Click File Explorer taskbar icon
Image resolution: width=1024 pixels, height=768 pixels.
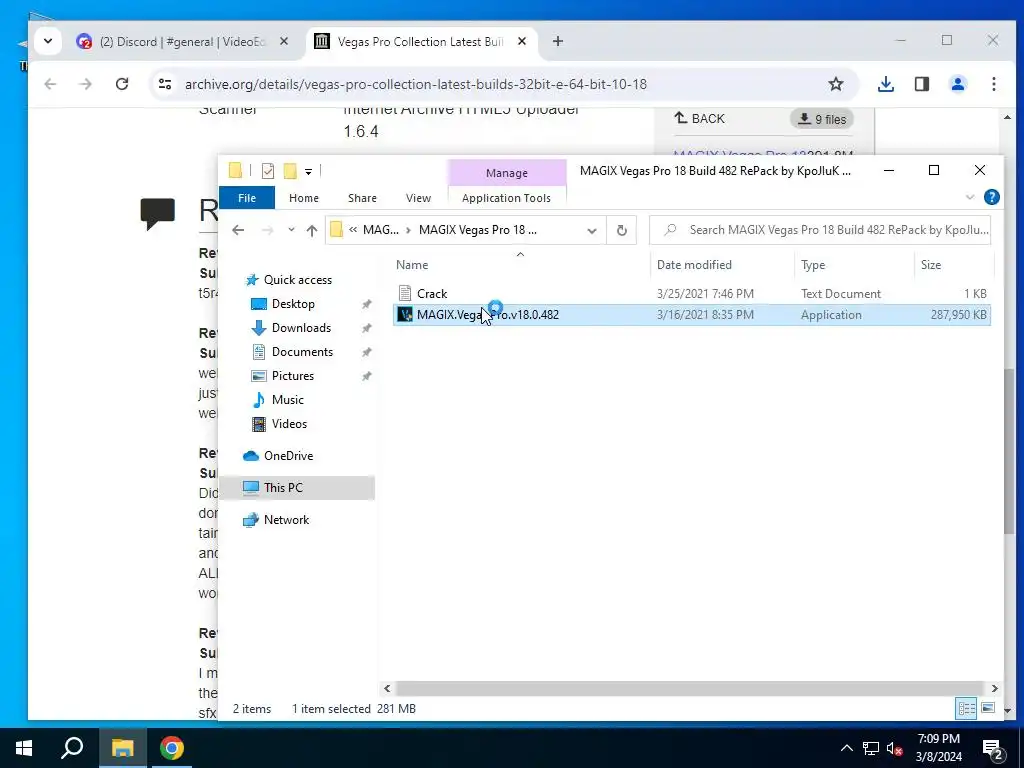122,748
